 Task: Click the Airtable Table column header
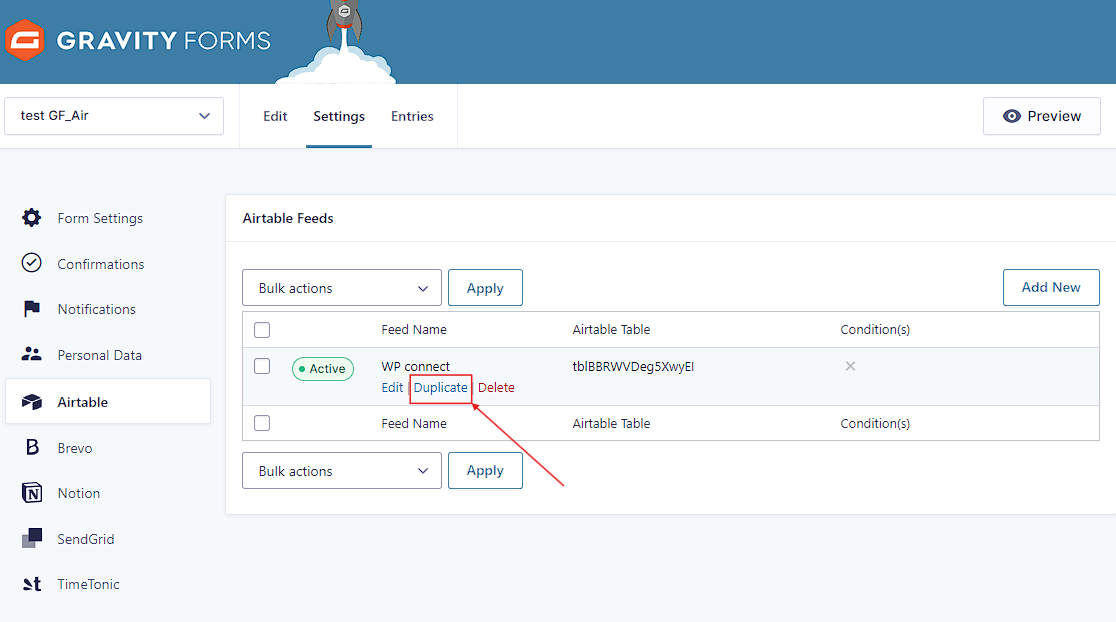click(611, 330)
